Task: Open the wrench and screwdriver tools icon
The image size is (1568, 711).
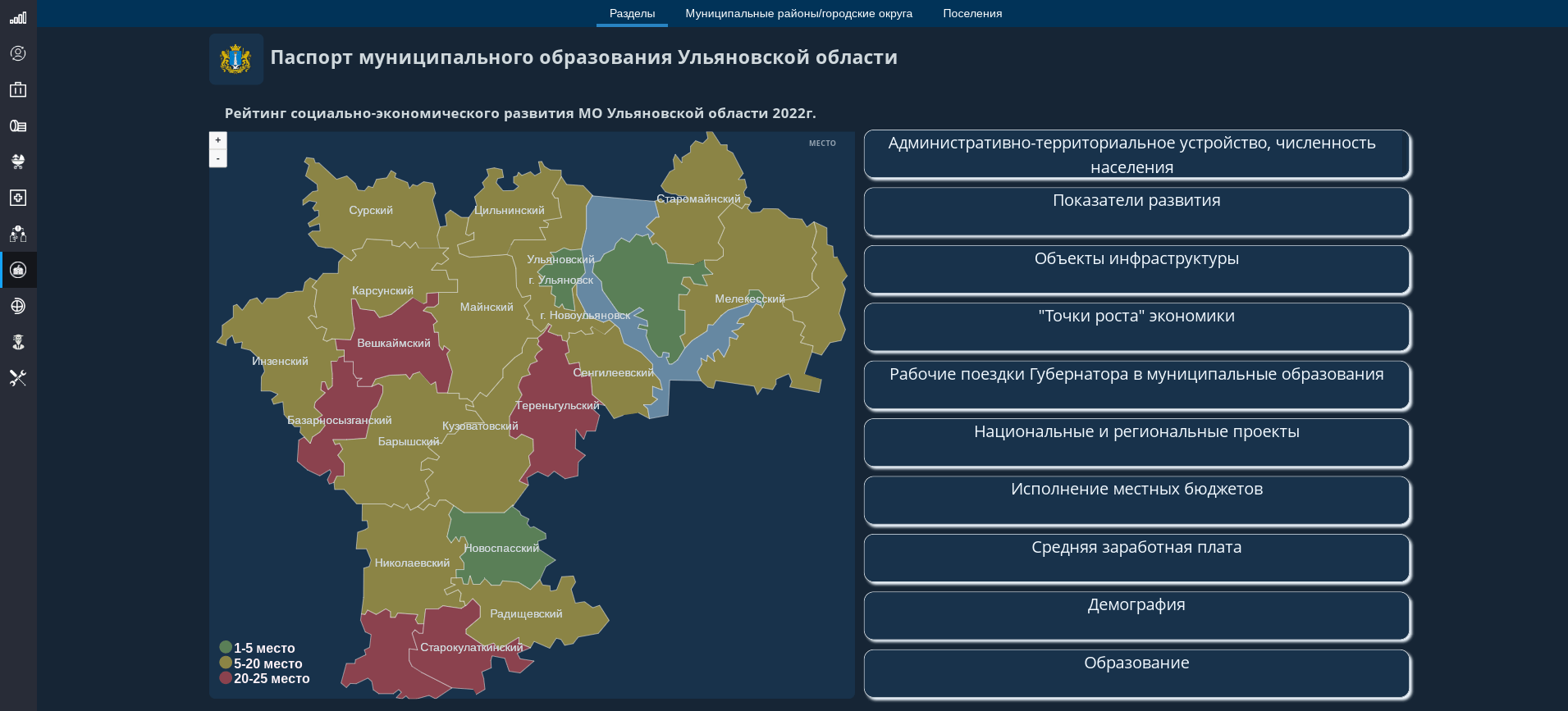Action: (x=18, y=378)
